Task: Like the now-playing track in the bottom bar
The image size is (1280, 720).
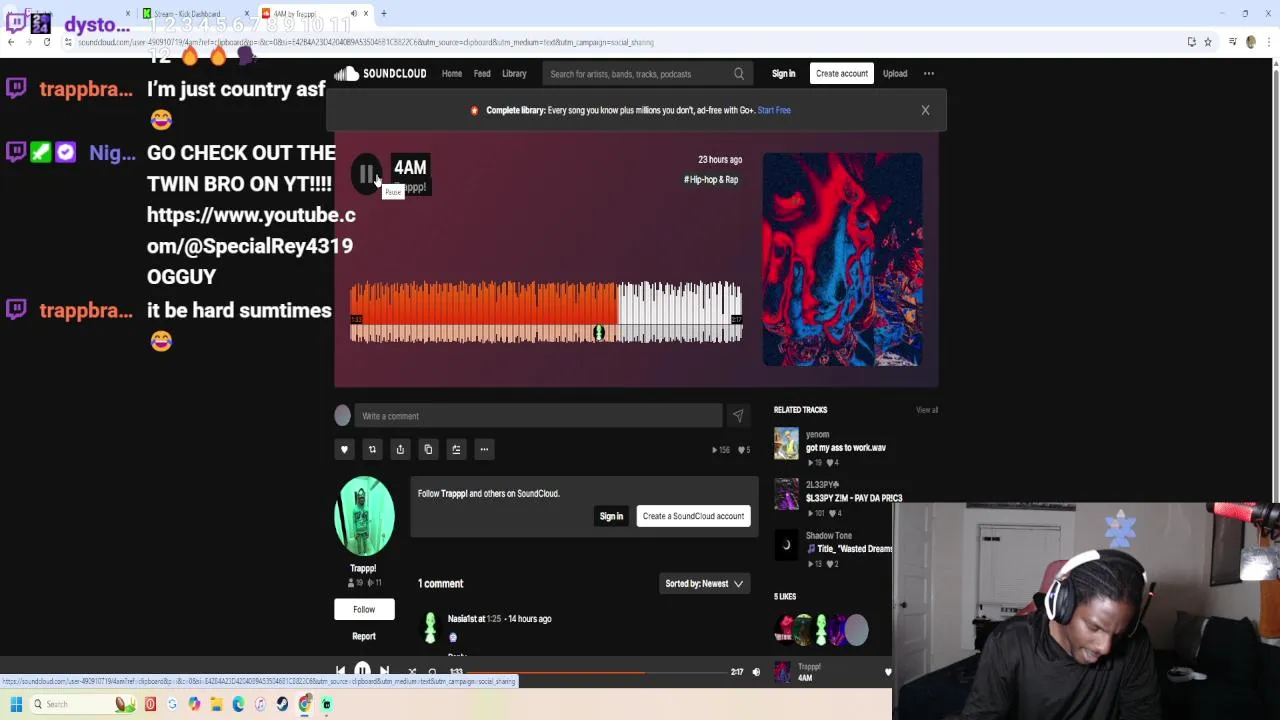Action: tap(888, 672)
